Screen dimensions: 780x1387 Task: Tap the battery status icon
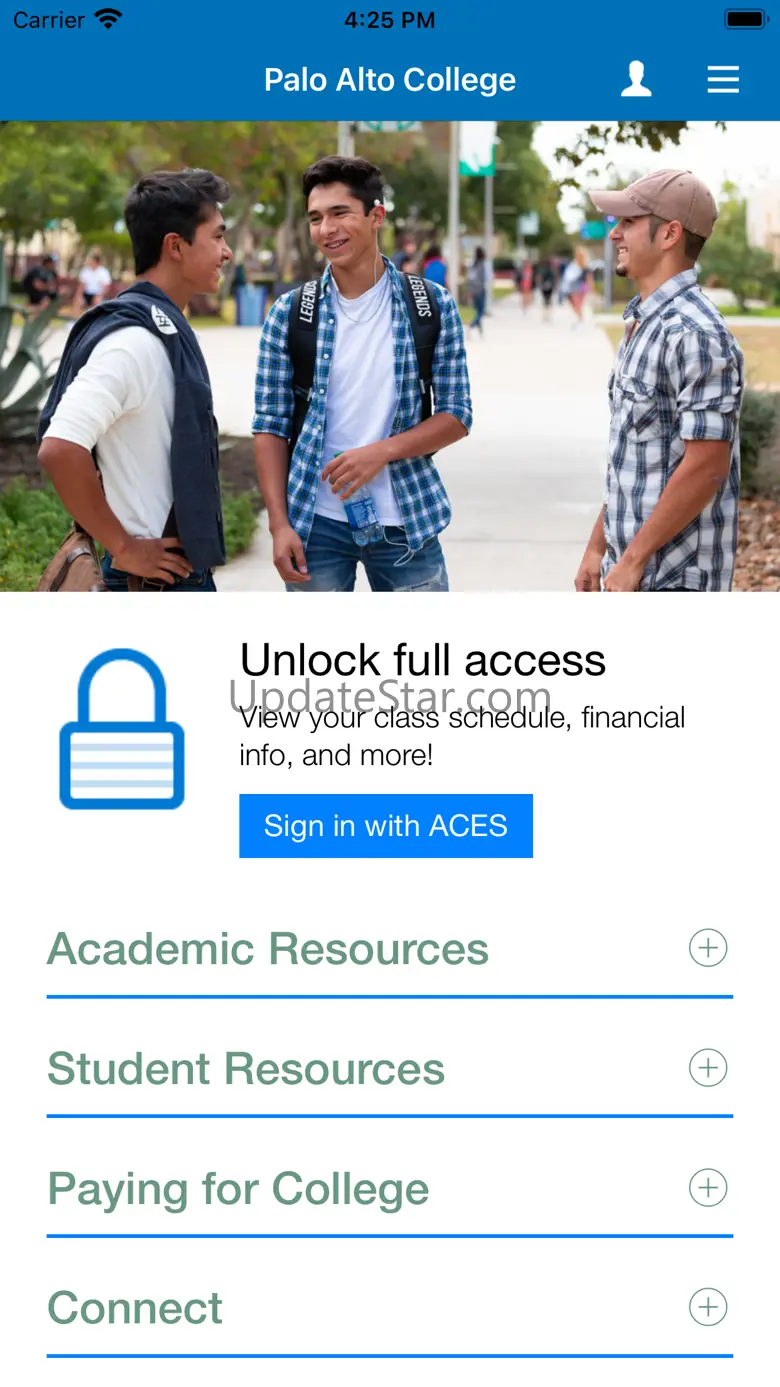click(x=746, y=19)
